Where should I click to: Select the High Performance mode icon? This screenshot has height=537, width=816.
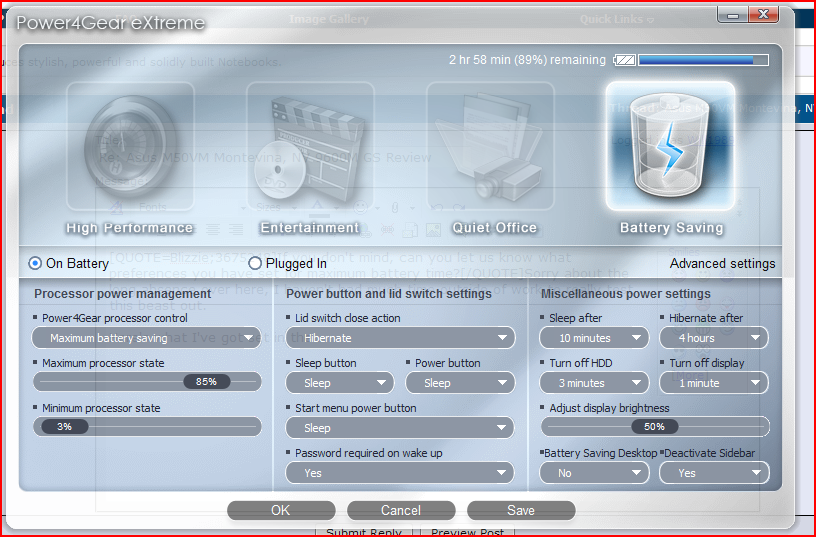point(130,146)
